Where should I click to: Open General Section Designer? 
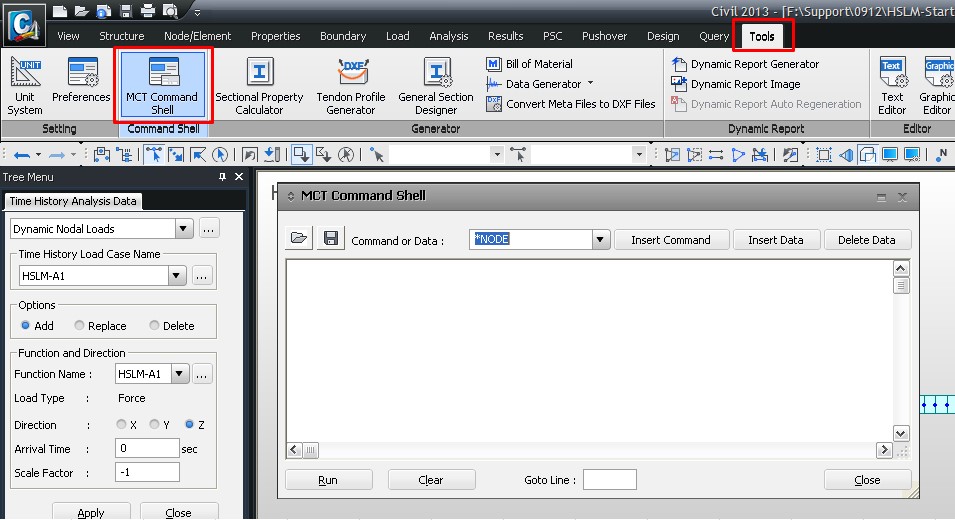[x=436, y=85]
